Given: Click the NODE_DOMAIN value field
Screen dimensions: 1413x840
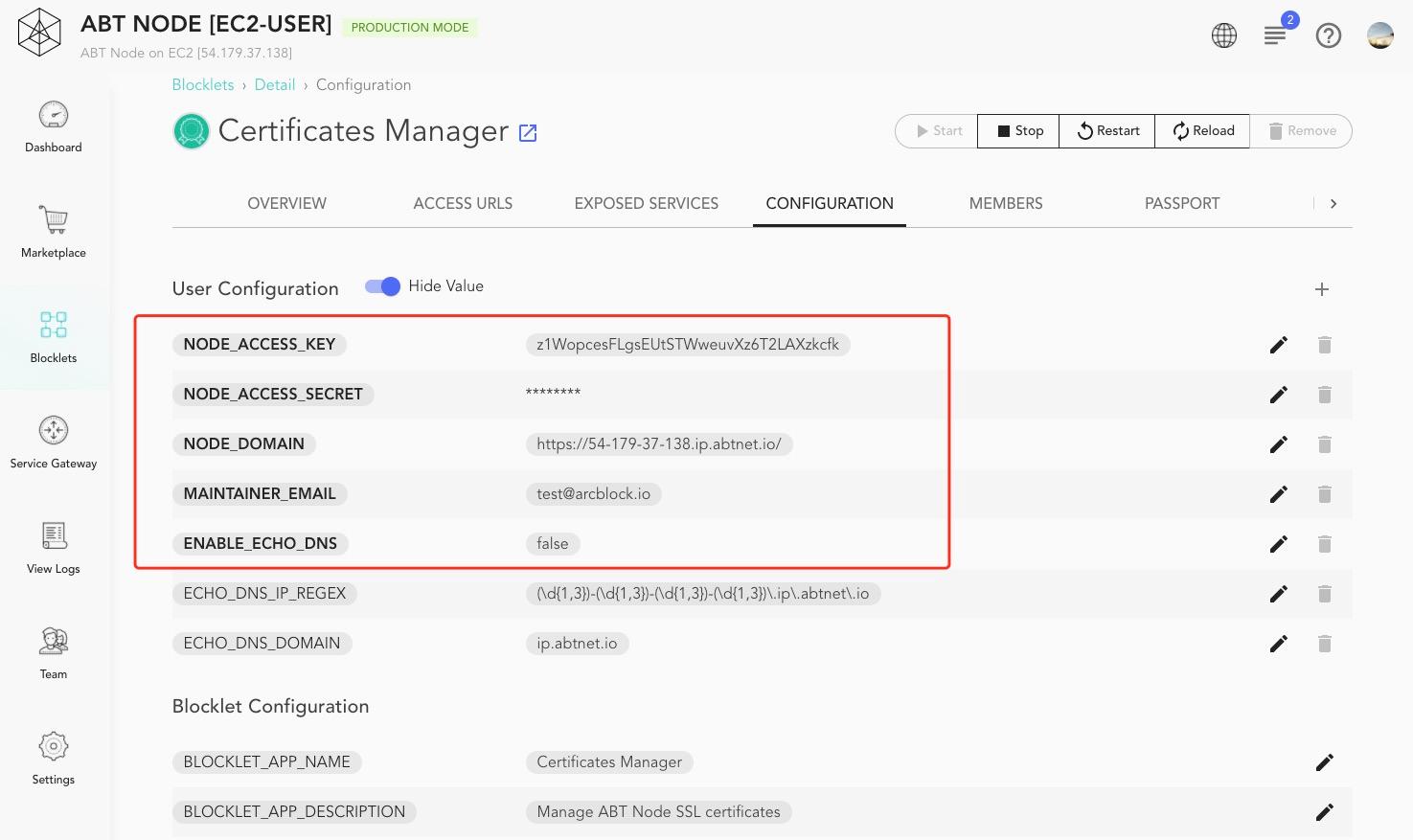Looking at the screenshot, I should click(x=659, y=444).
